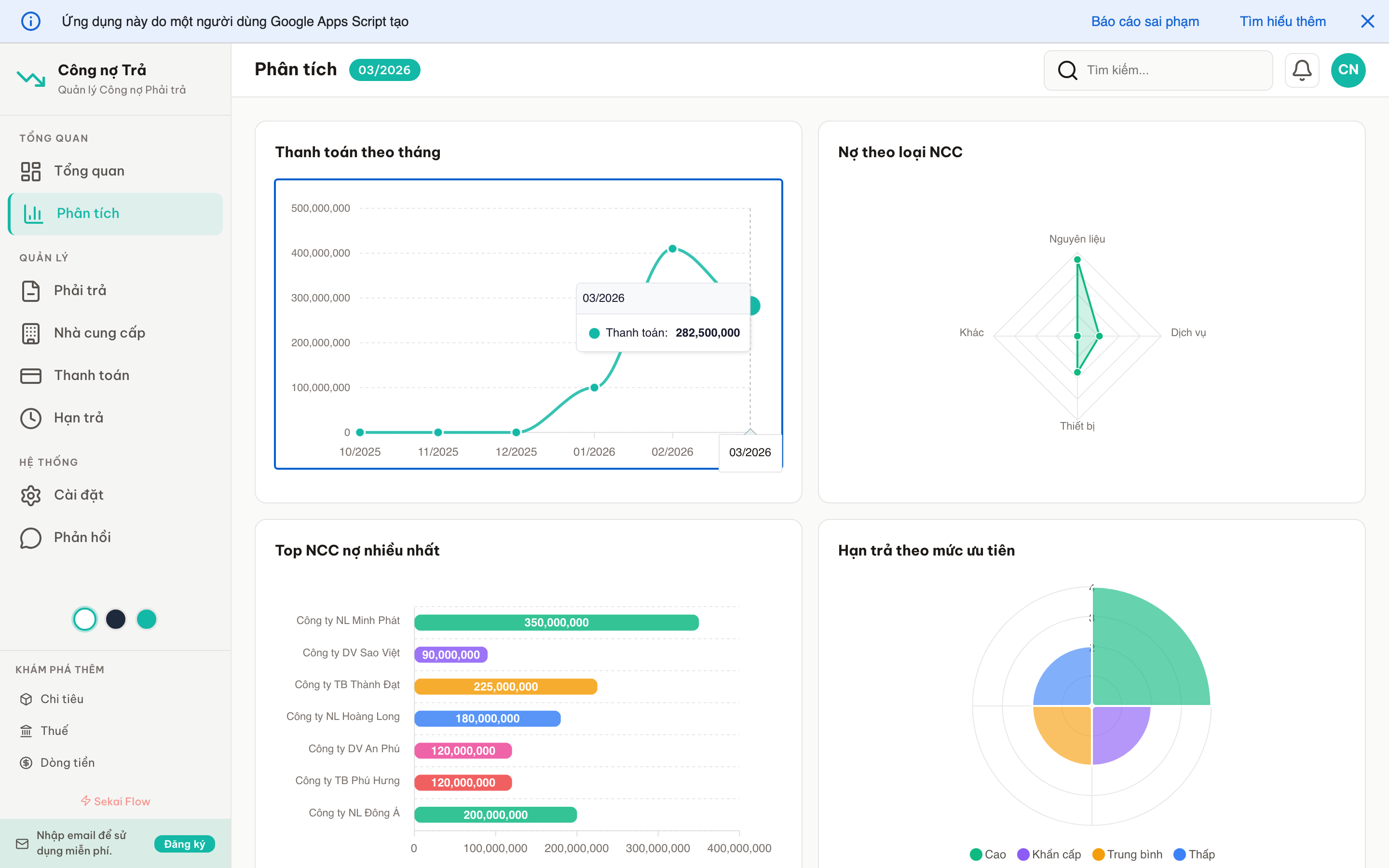Click Nhà cung cấp building icon

30,333
